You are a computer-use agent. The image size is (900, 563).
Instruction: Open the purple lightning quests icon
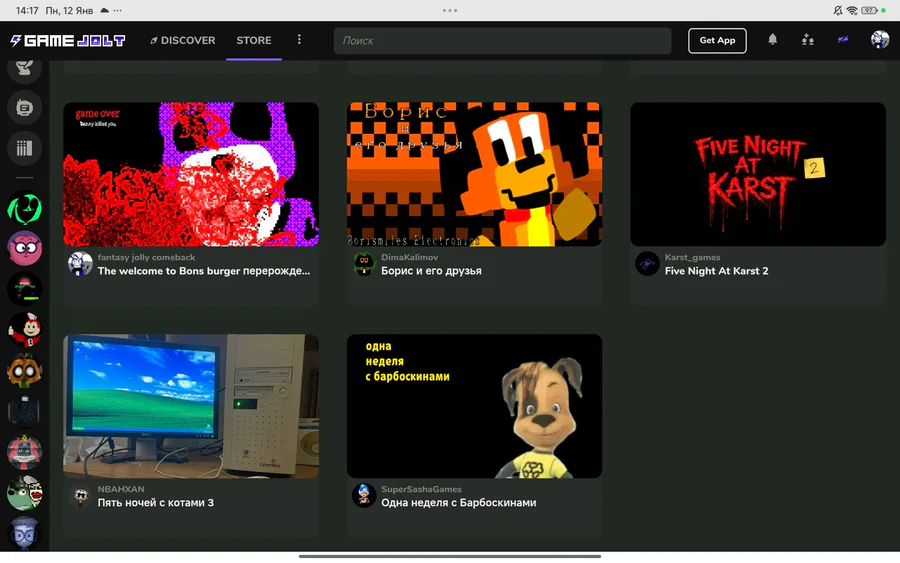click(843, 40)
